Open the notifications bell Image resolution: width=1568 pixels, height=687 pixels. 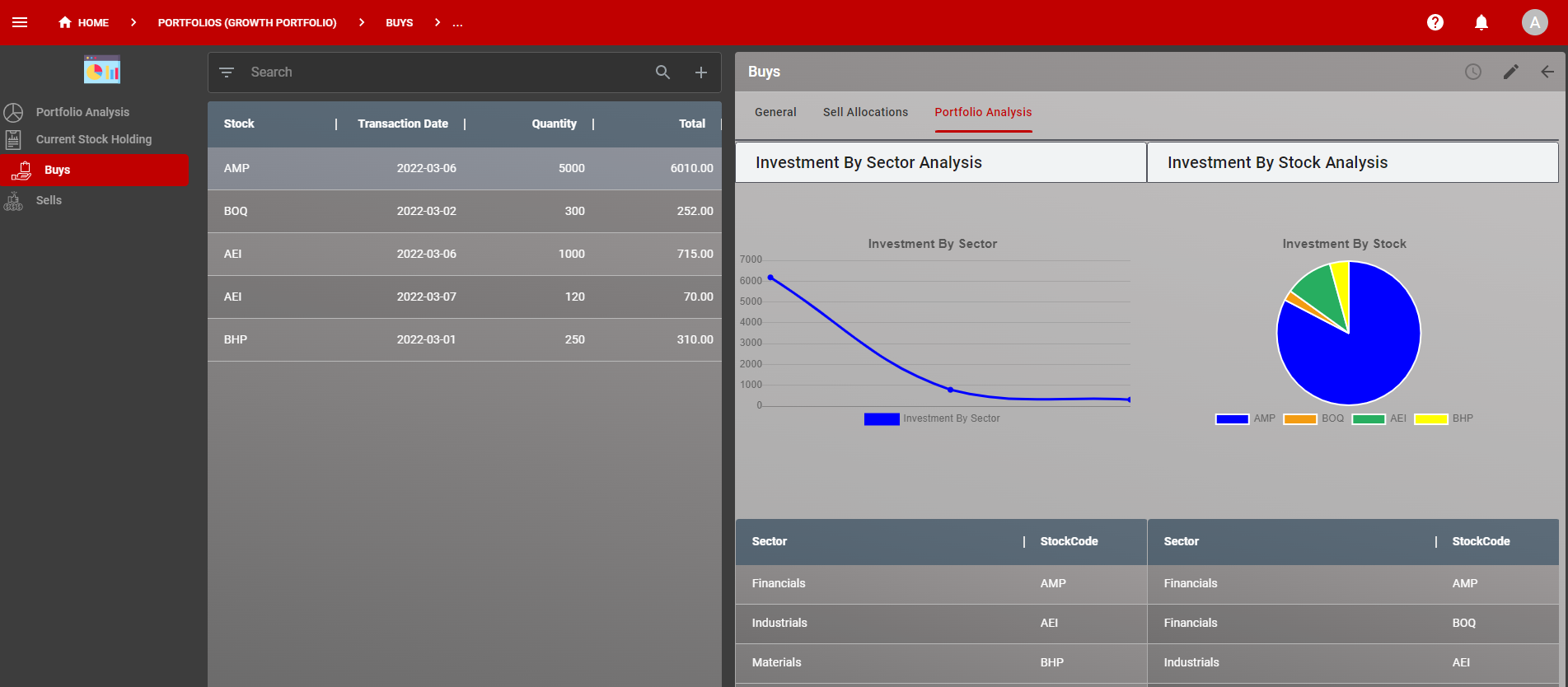point(1481,22)
